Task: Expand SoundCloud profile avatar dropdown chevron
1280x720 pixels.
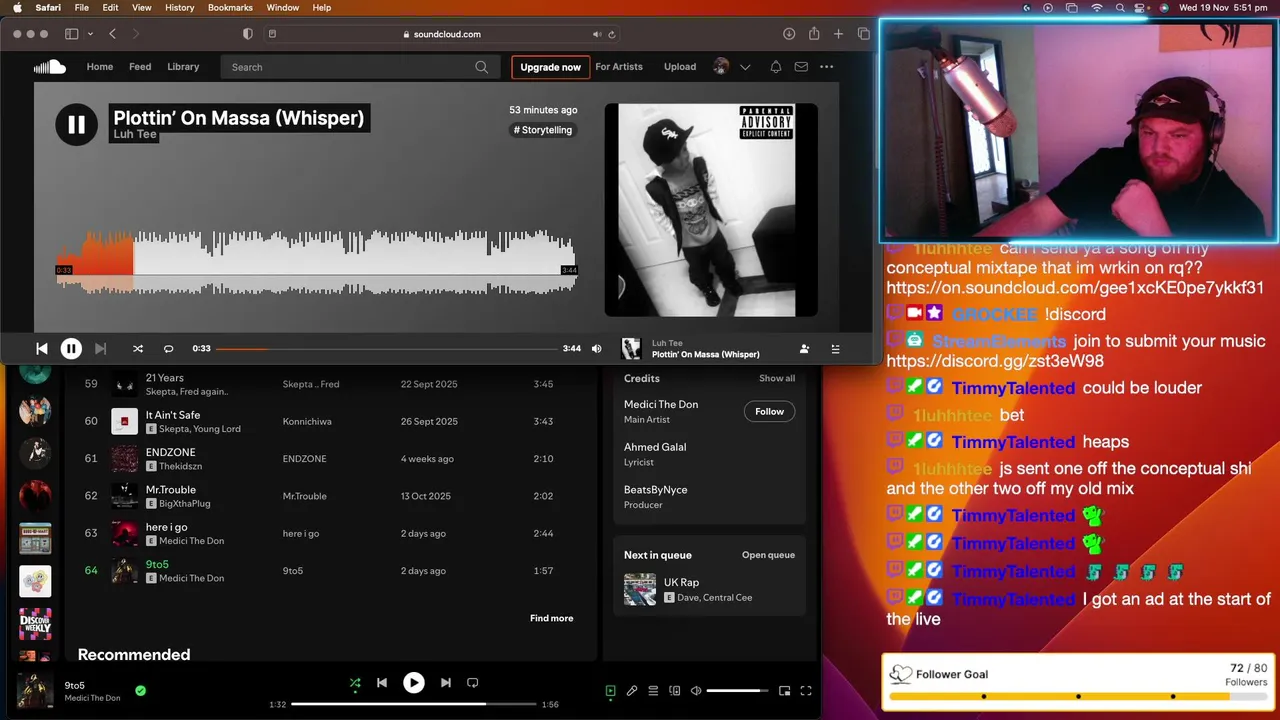Action: tap(745, 67)
